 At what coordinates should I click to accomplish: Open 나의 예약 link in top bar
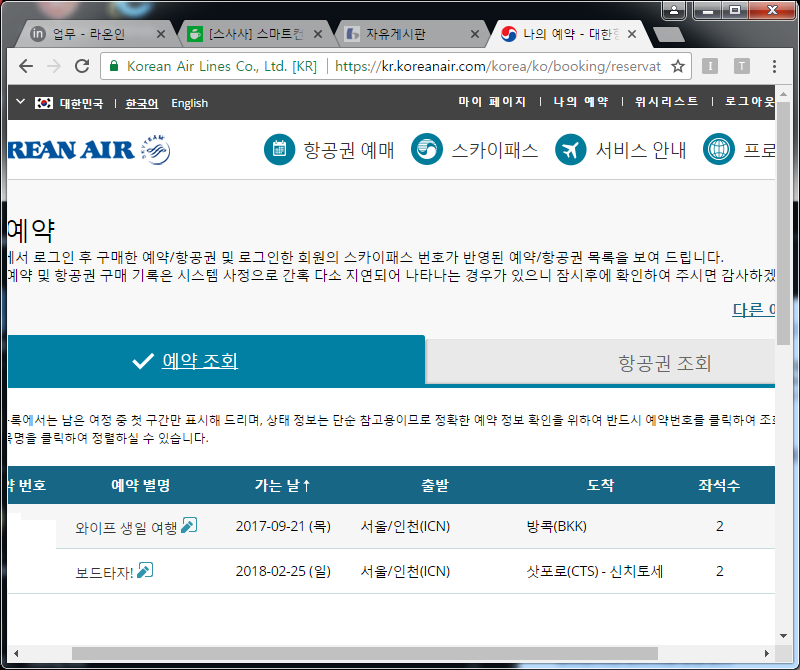click(581, 102)
